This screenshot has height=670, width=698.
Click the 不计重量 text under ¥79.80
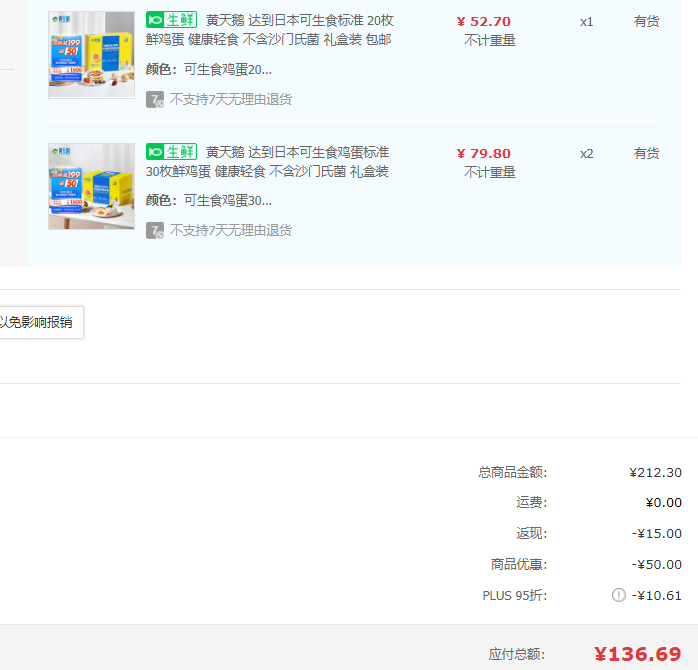490,172
